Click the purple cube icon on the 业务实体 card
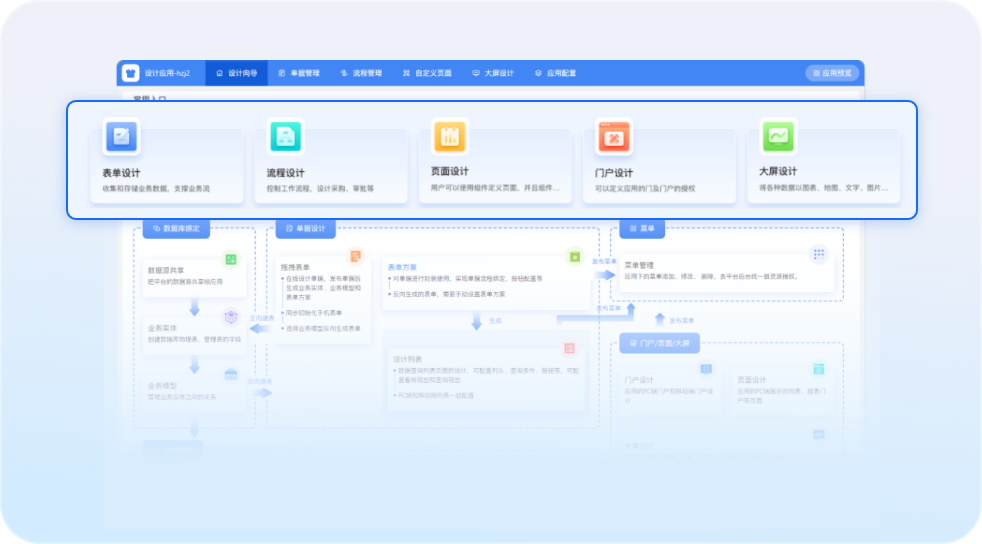Screen dimensions: 982x544 click(231, 317)
